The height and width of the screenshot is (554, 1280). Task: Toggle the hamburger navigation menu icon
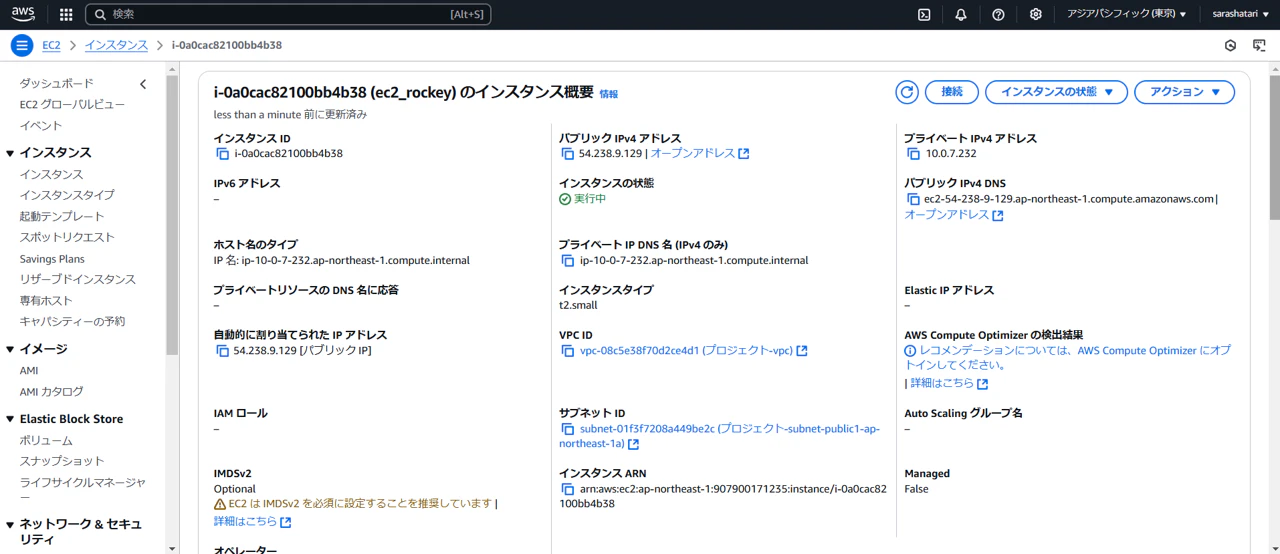point(22,45)
